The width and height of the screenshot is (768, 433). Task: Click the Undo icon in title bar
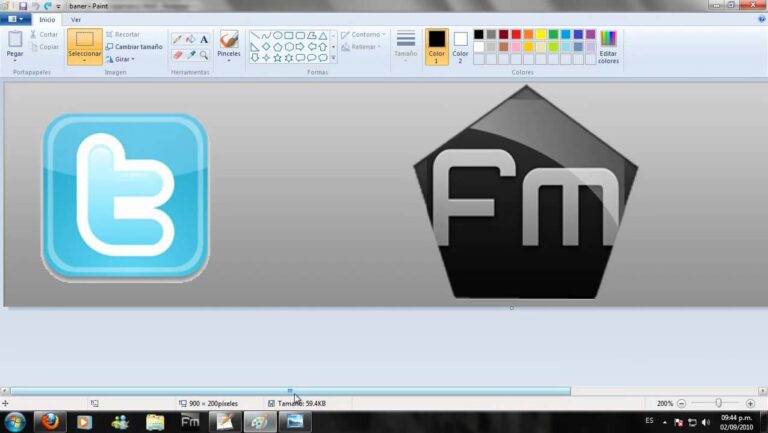(x=35, y=6)
